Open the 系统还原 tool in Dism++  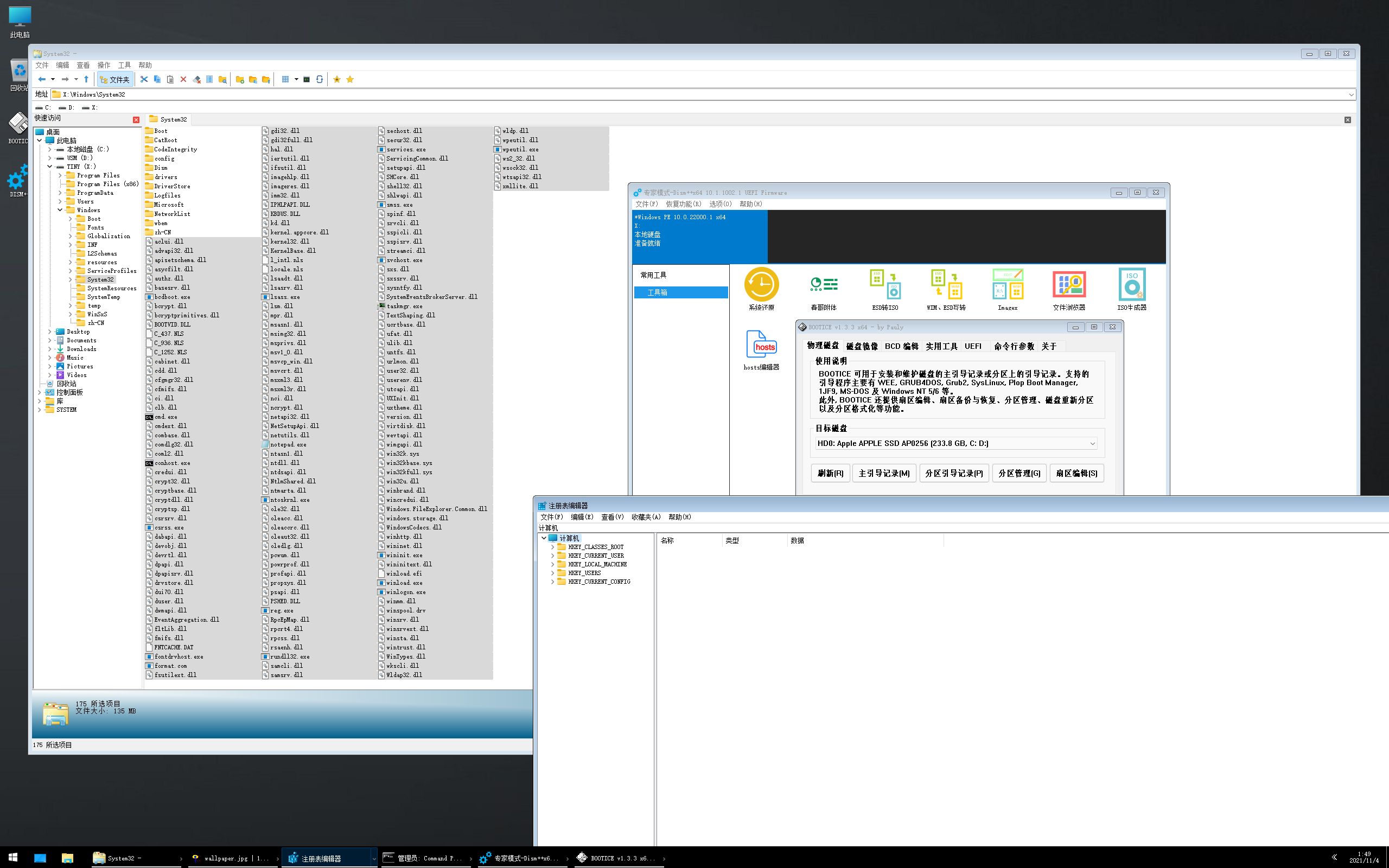point(761,289)
